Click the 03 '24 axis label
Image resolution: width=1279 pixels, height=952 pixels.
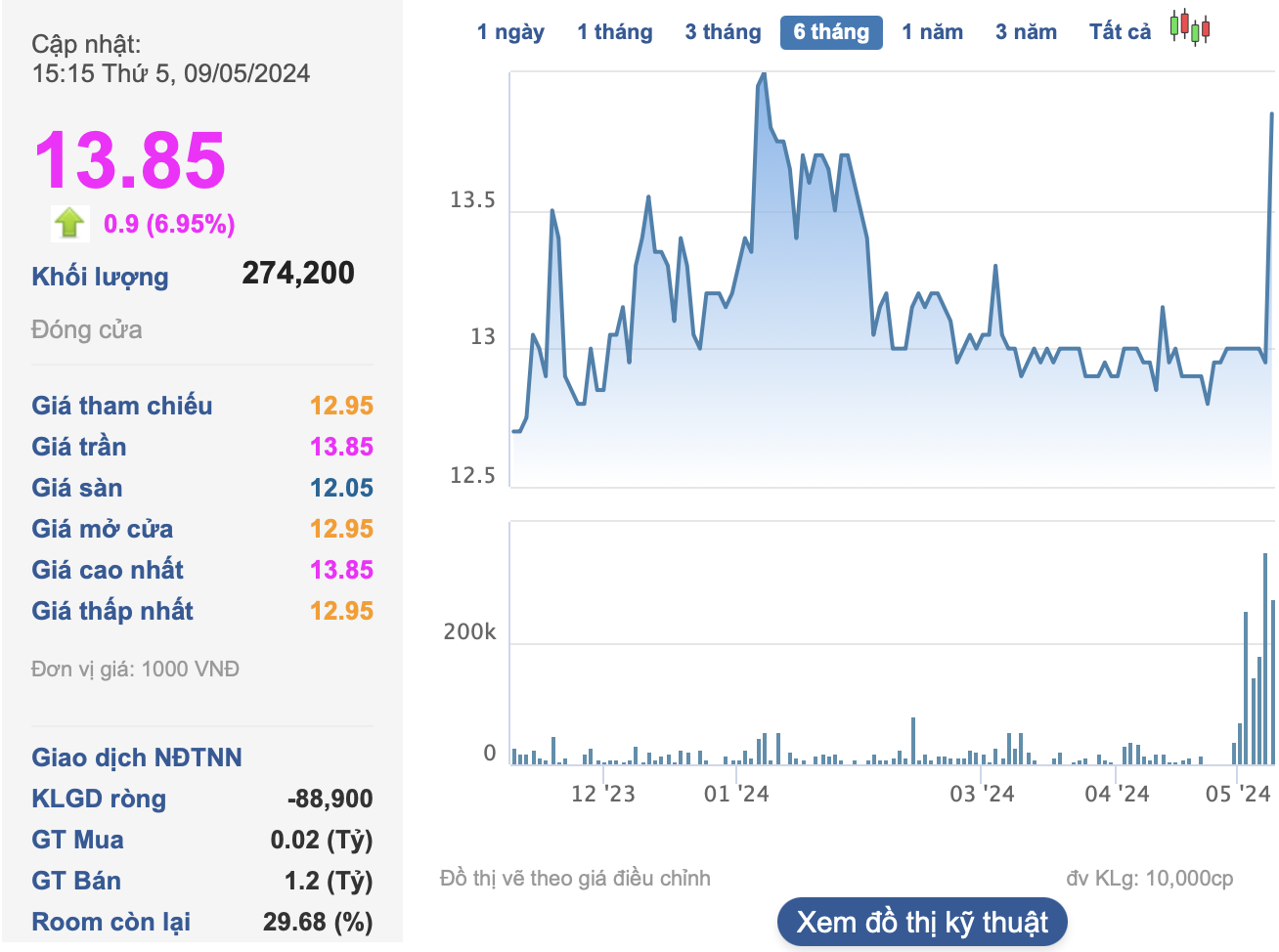pos(982,794)
